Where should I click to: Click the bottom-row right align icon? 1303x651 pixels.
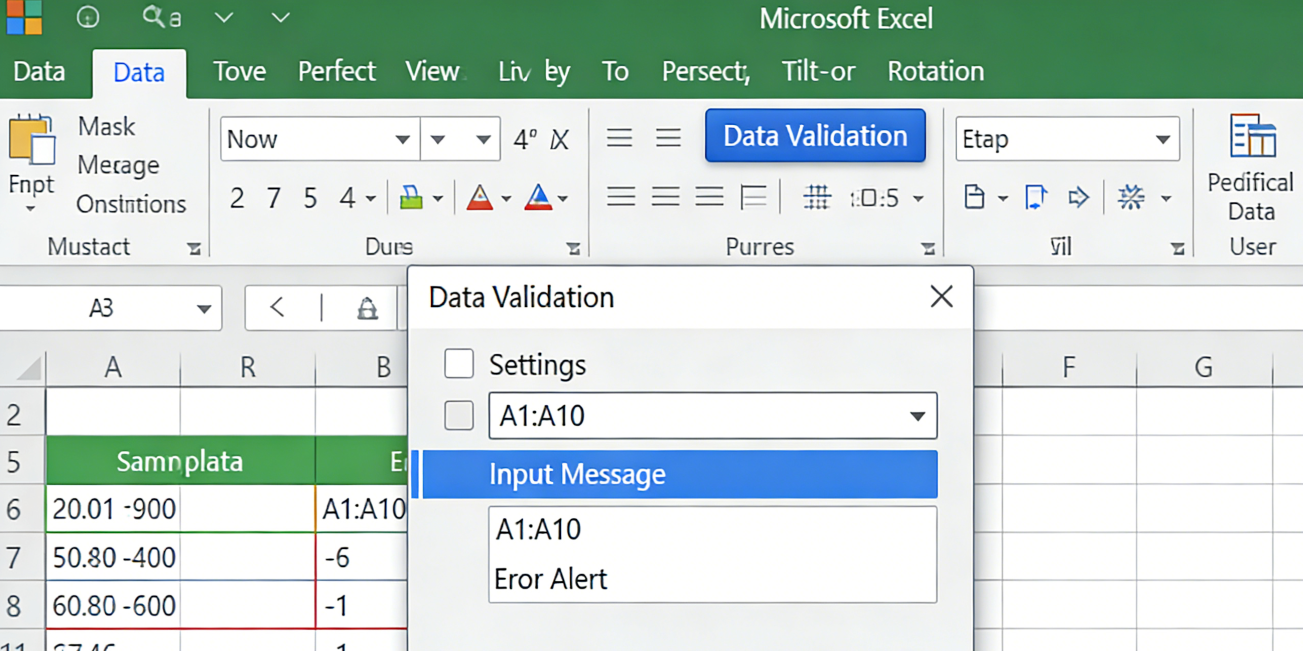(x=709, y=197)
